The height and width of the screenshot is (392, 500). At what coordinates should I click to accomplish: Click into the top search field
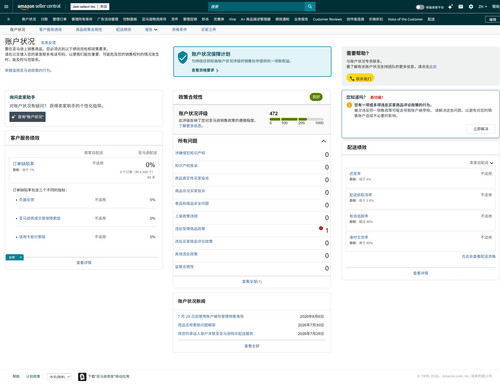coord(257,6)
